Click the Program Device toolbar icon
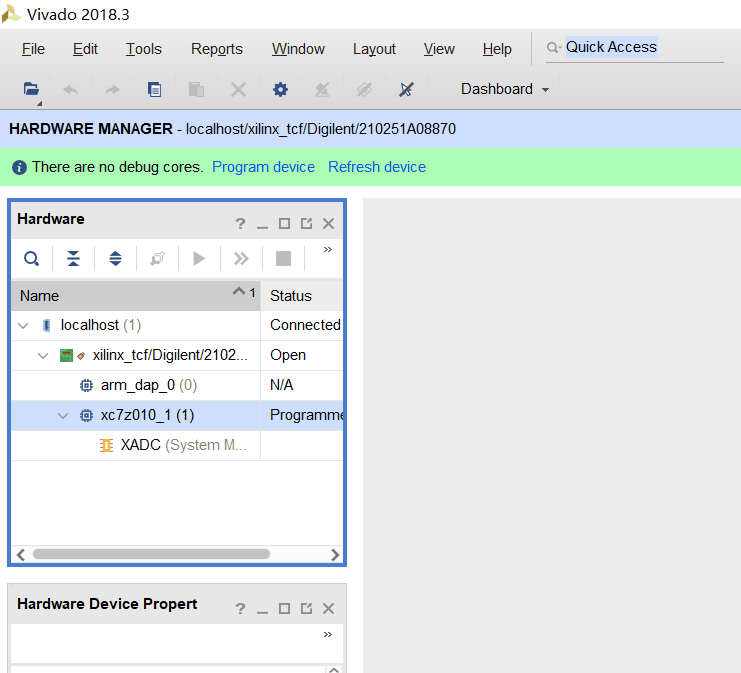Viewport: 741px width, 673px height. coord(322,89)
